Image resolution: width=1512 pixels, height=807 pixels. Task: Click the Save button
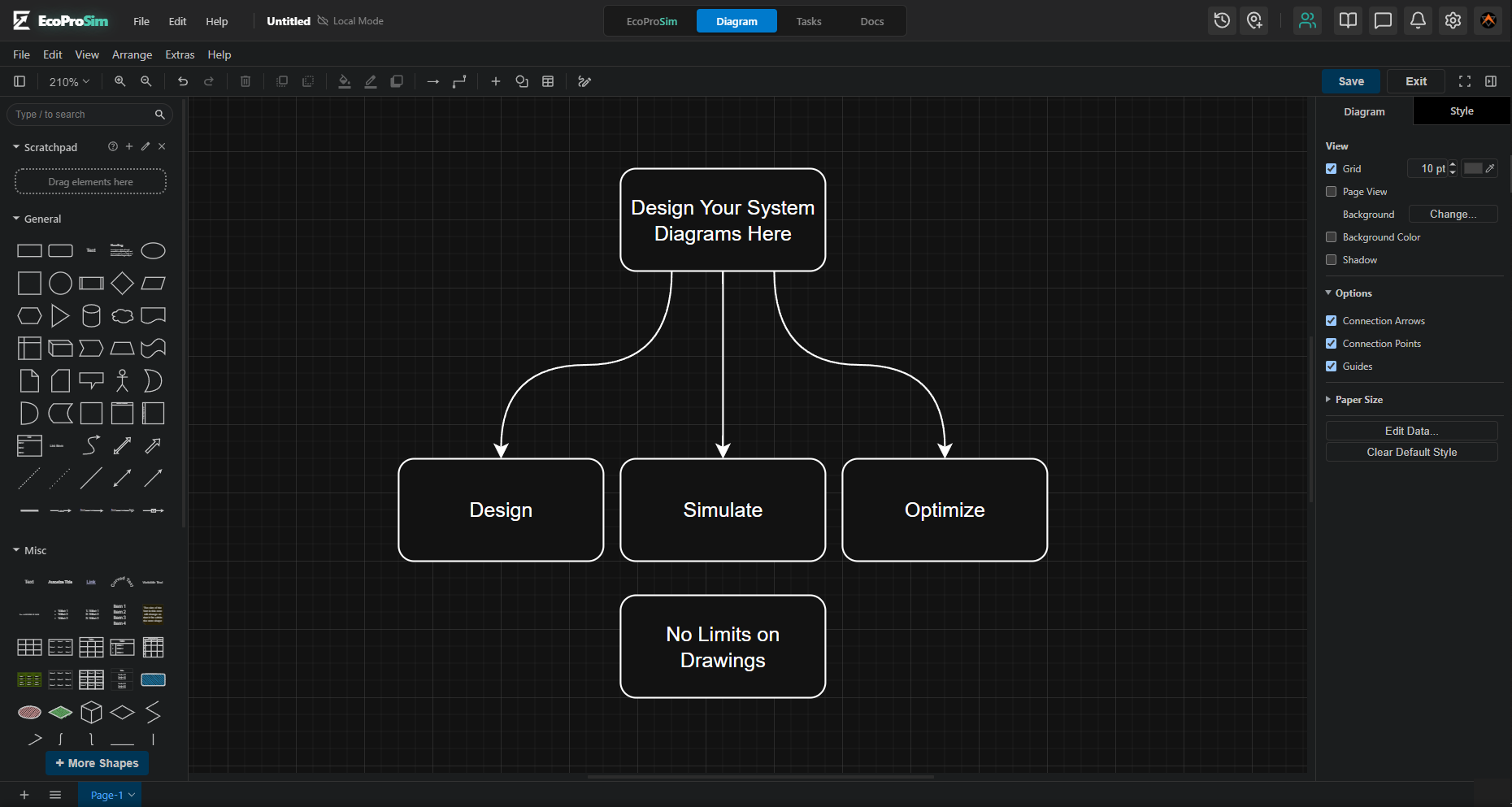click(x=1351, y=81)
